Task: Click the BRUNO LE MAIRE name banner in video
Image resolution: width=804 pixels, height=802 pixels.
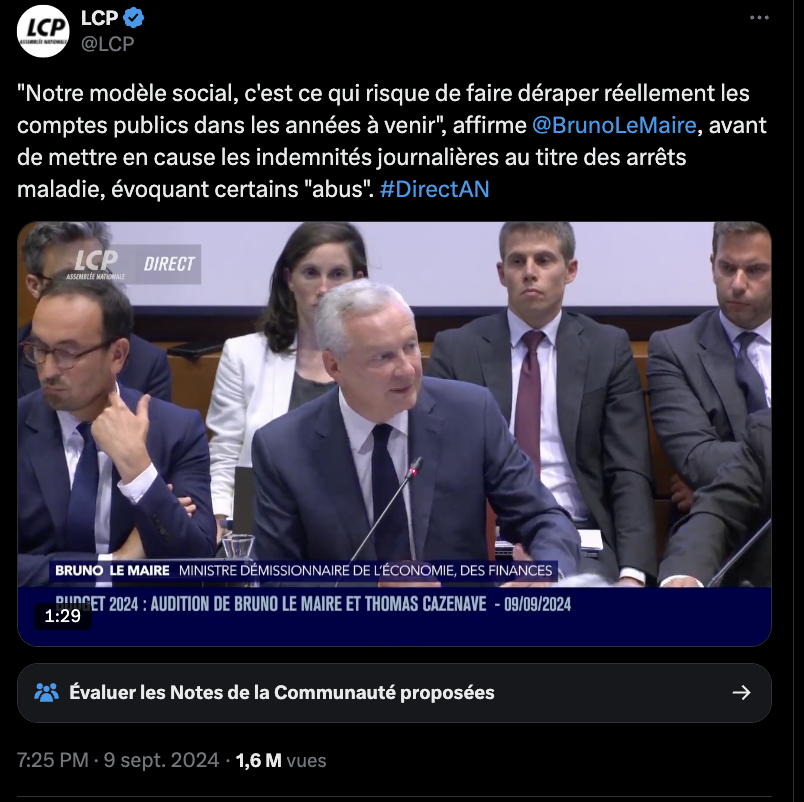Action: [x=304, y=570]
